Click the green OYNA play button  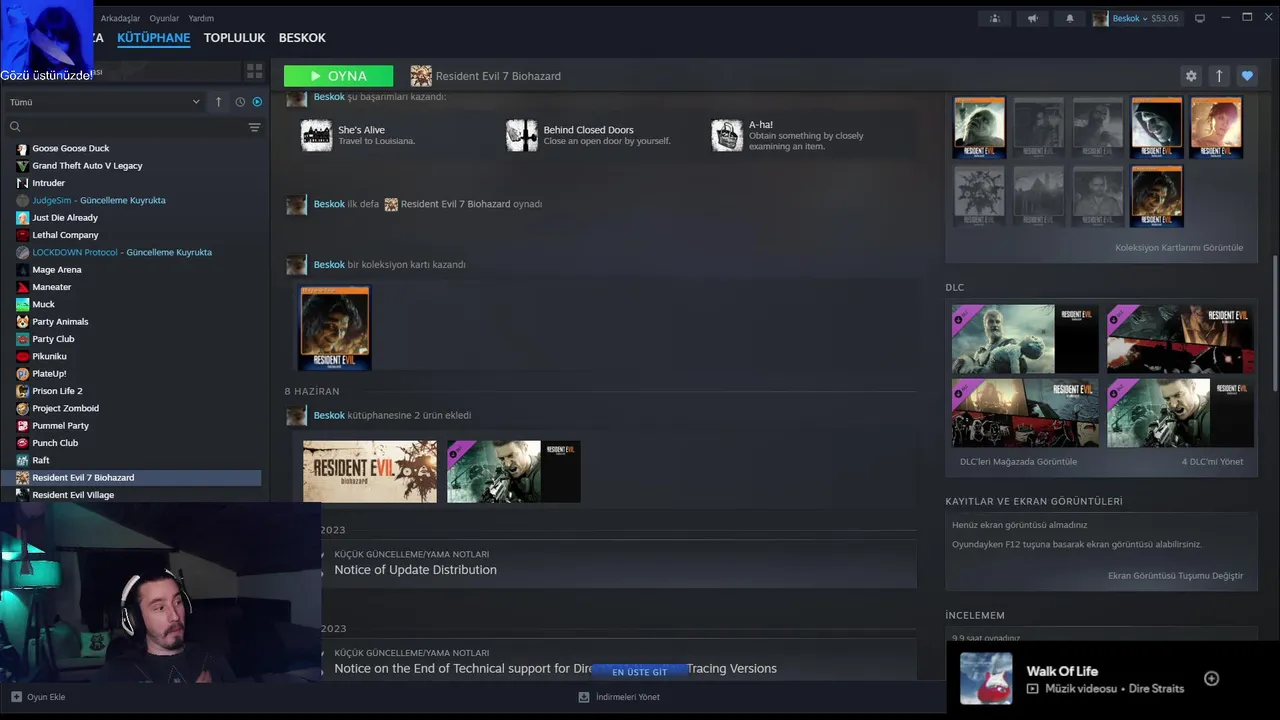click(x=338, y=76)
